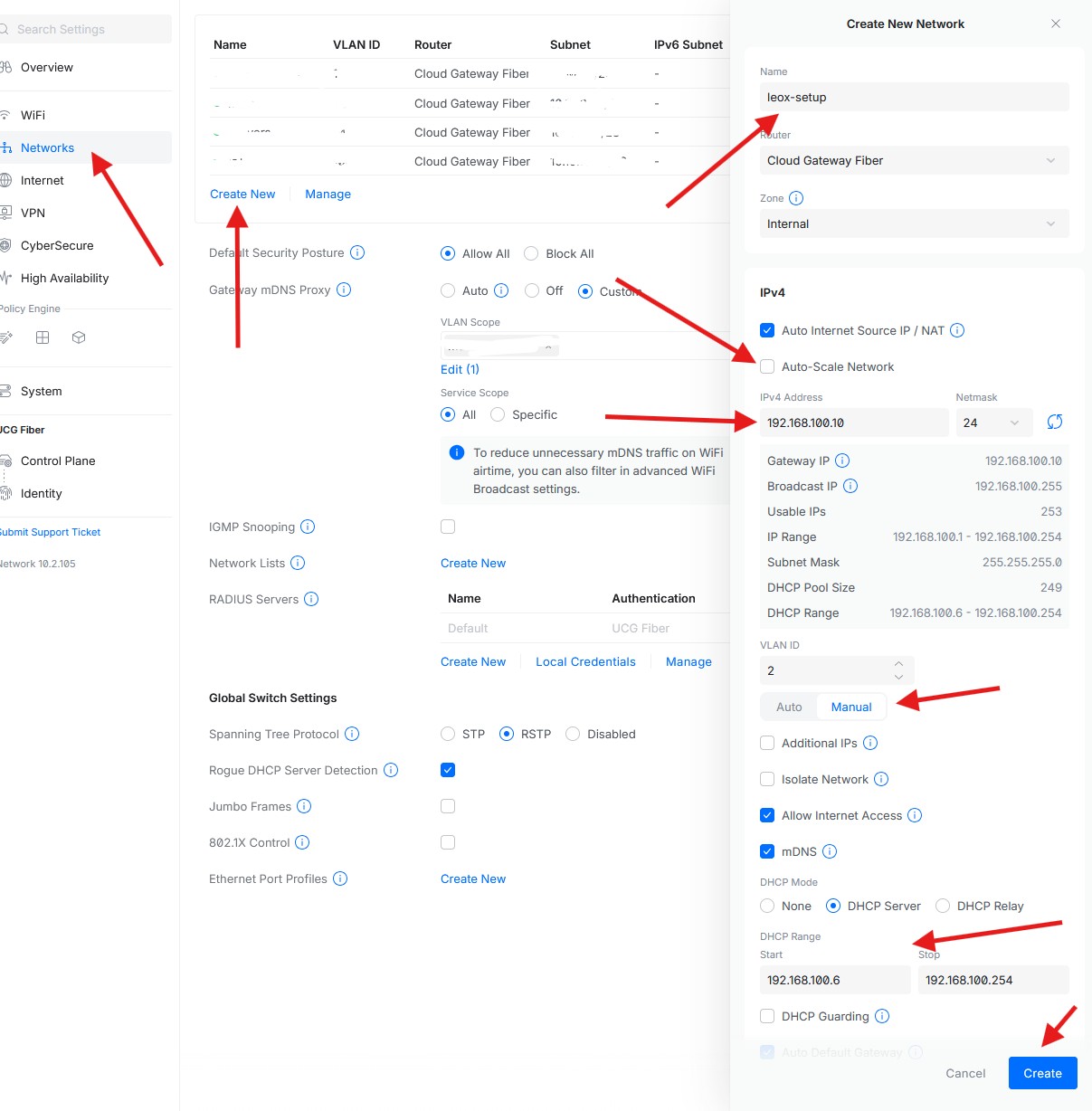Click the refresh icon next to Netmask
Image resolution: width=1092 pixels, height=1111 pixels.
click(1054, 423)
